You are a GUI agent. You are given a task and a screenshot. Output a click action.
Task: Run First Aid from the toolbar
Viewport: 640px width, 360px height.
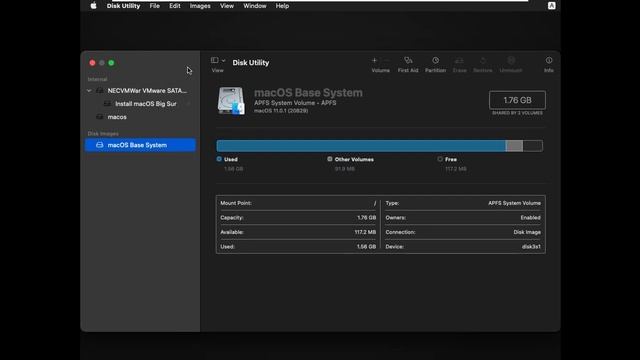point(408,60)
